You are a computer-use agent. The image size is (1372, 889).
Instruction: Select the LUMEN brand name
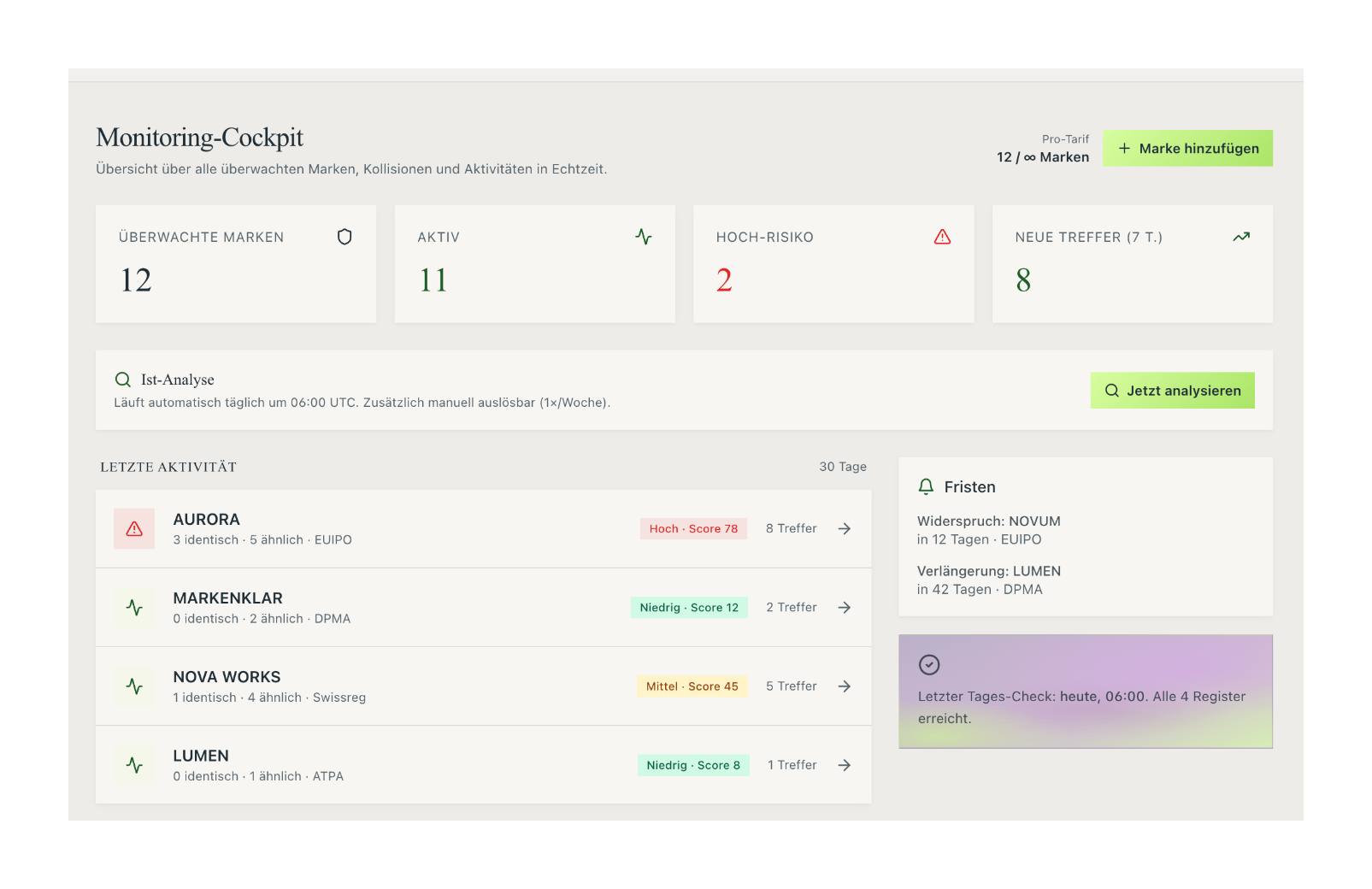coord(201,756)
